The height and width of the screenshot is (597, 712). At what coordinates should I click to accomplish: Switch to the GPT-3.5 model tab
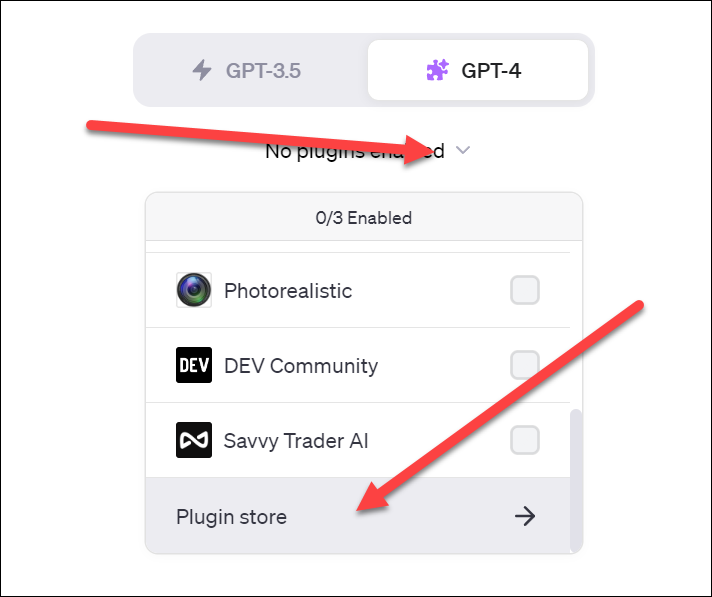point(251,70)
